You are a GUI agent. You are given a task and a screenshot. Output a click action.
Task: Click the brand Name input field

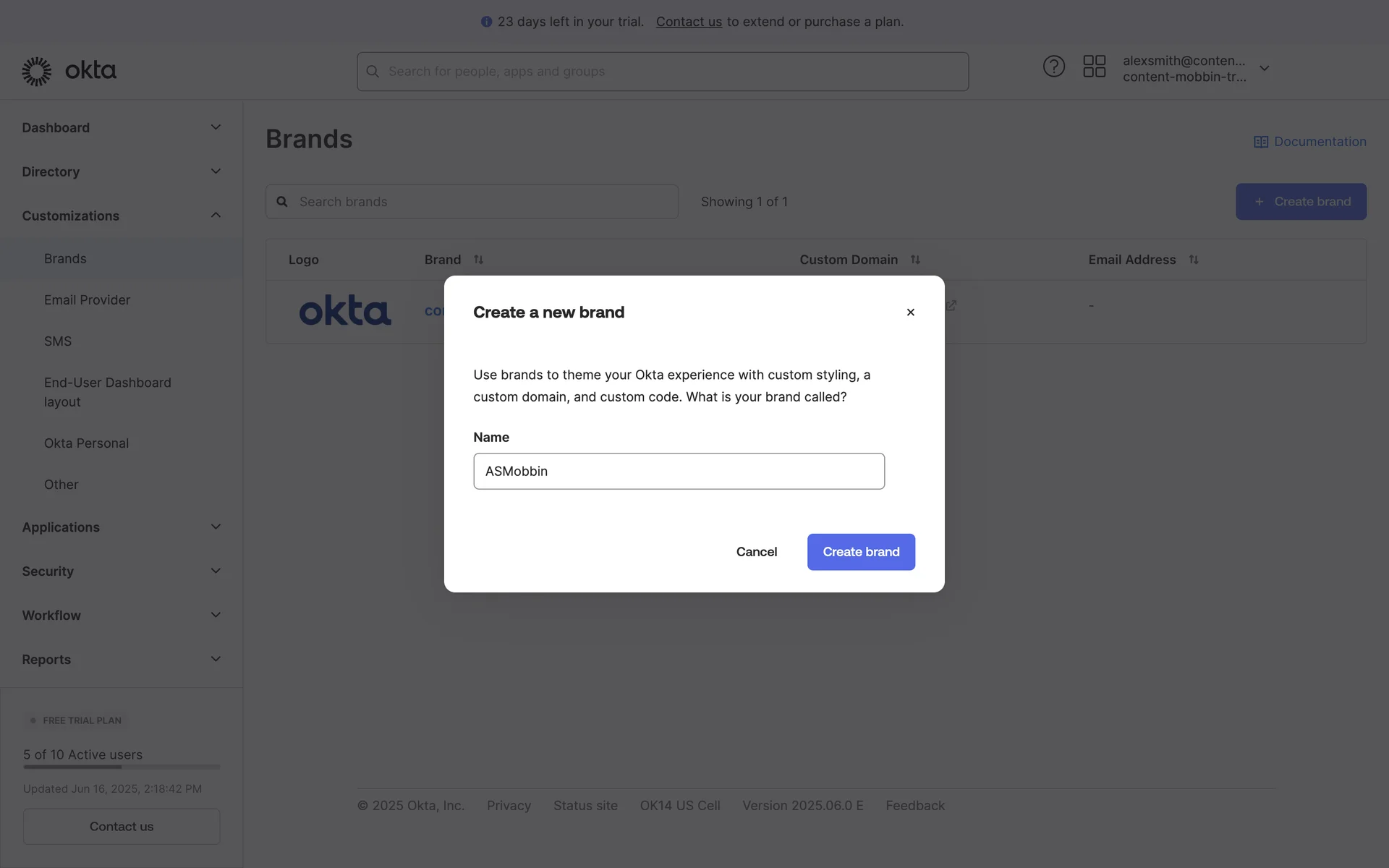tap(679, 472)
